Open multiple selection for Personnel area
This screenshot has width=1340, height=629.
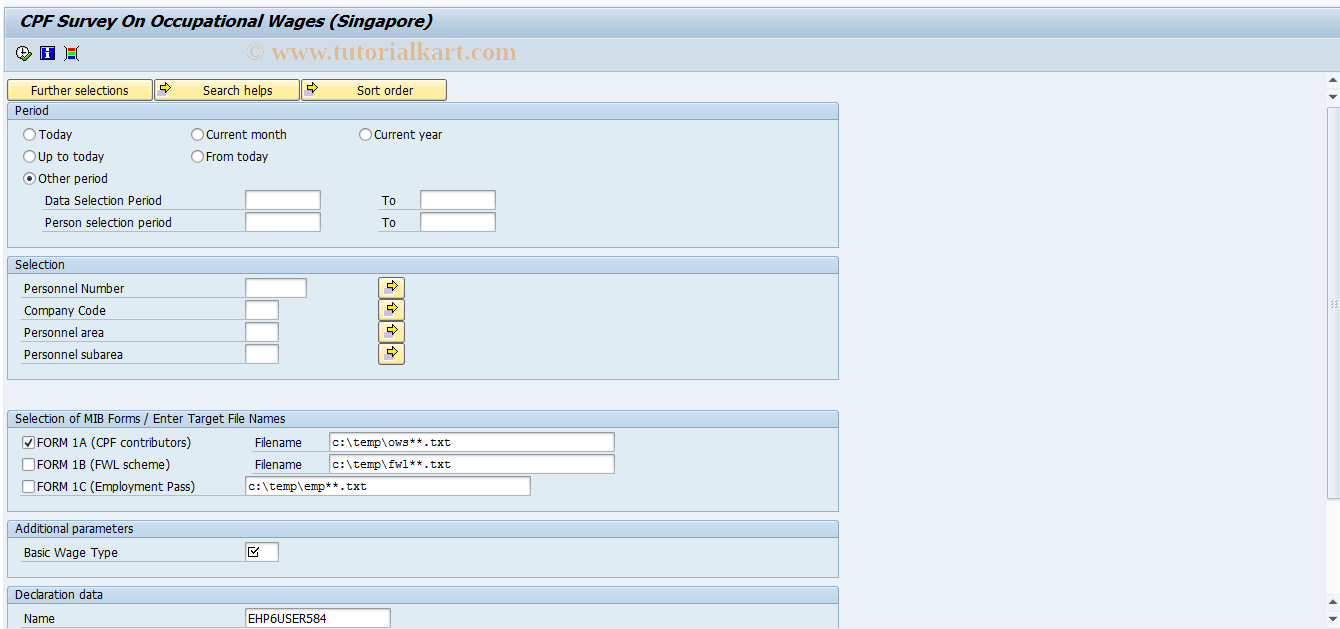(x=391, y=331)
